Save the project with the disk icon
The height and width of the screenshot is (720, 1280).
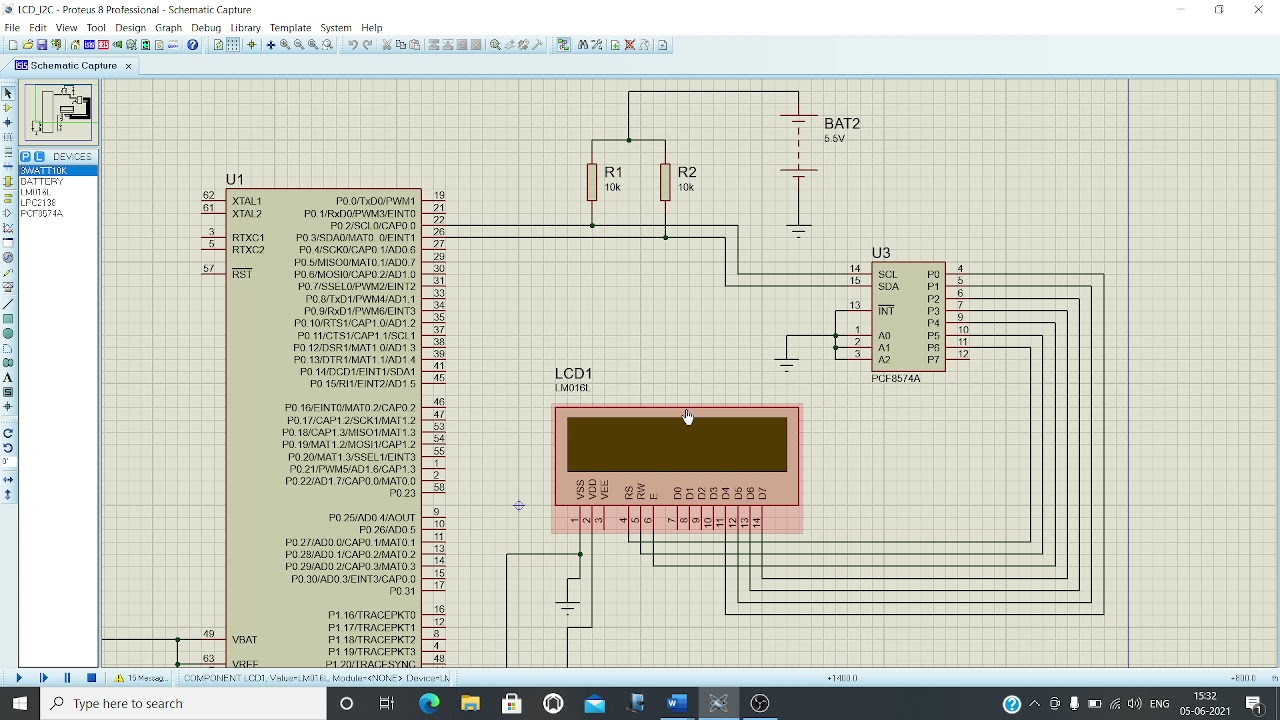click(42, 45)
